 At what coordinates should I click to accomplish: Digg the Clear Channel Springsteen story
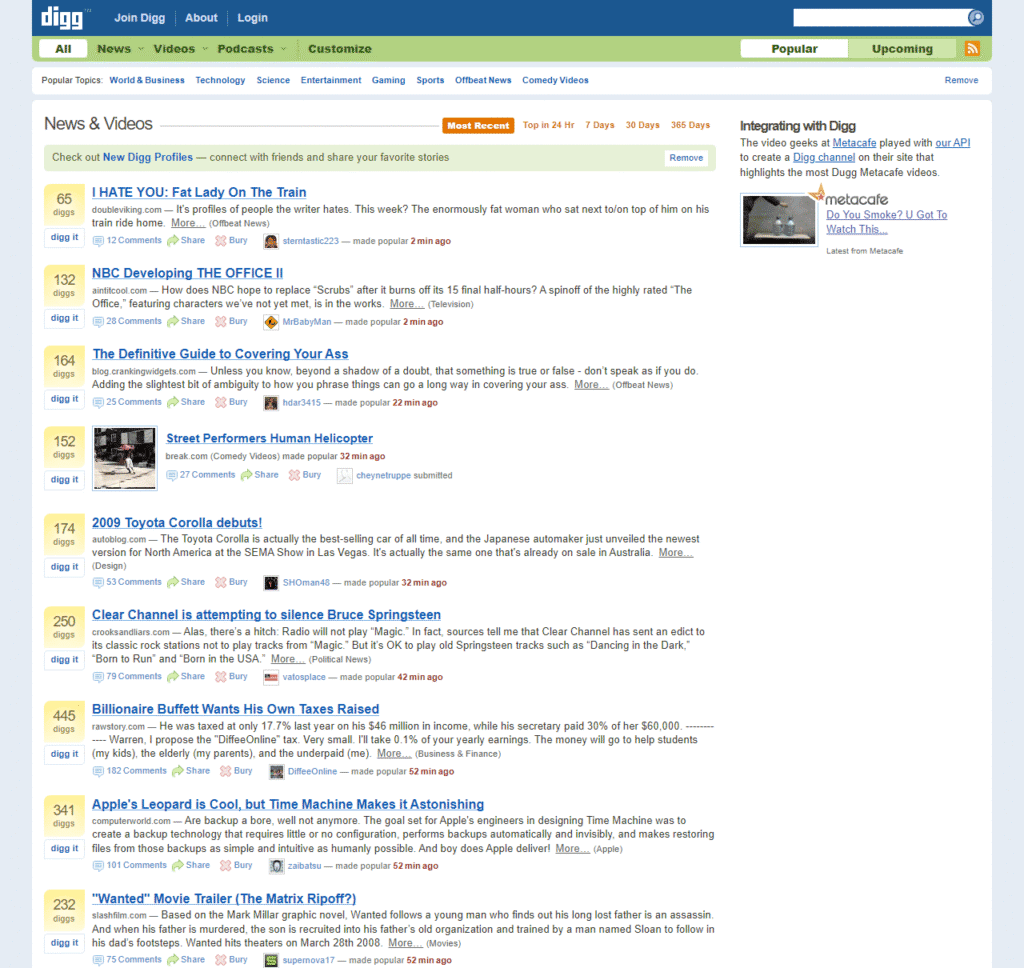[65, 660]
